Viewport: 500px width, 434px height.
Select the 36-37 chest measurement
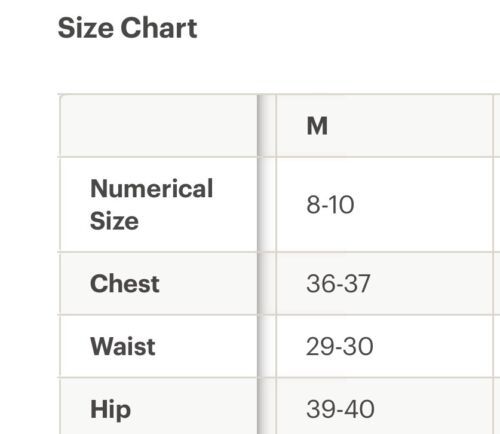338,284
